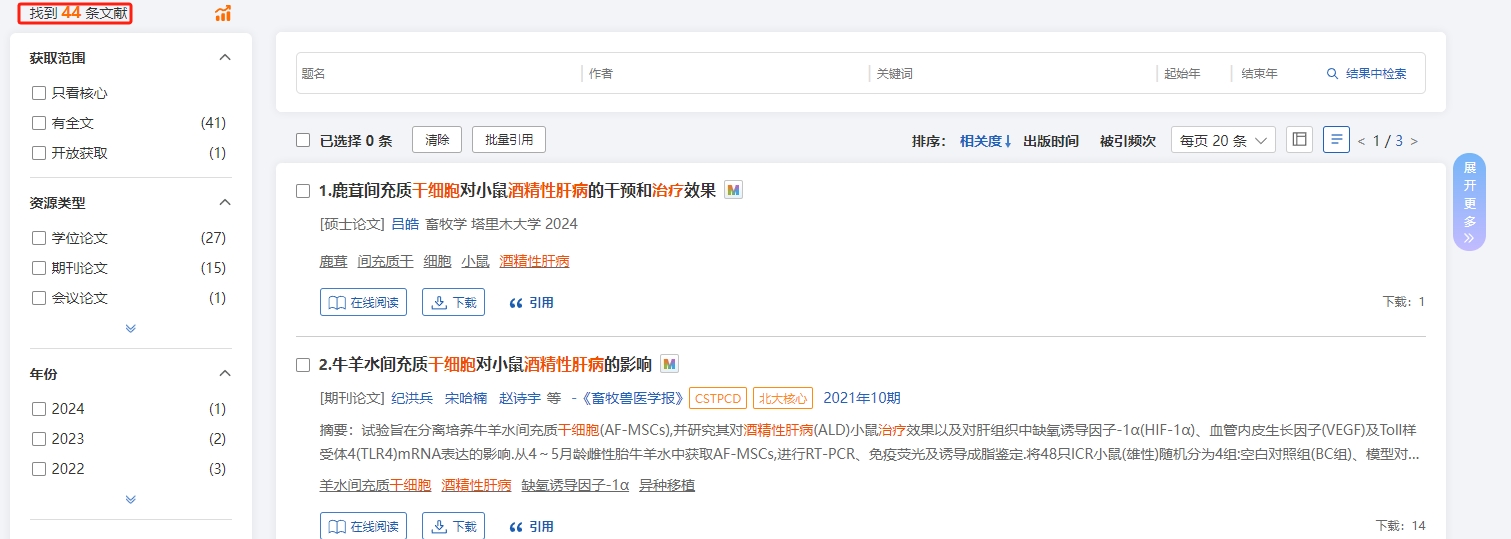
Task: Go to previous results page arrow
Action: tap(1361, 141)
